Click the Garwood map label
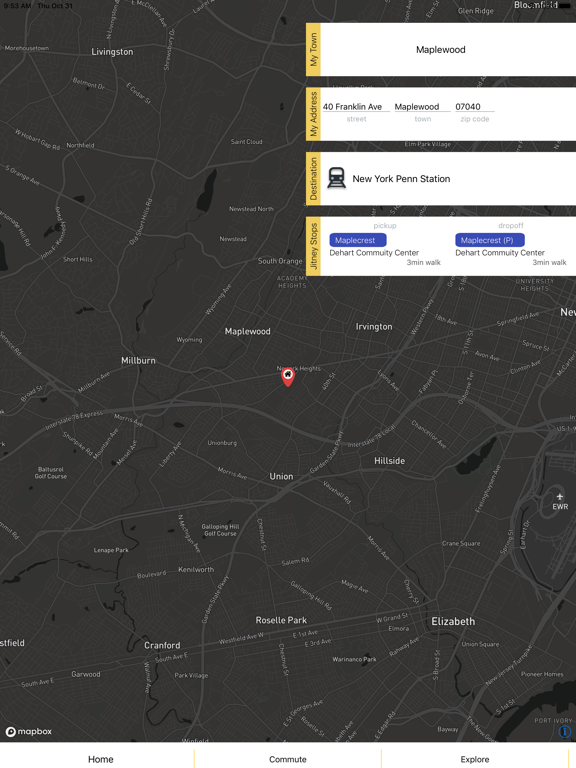576x768 pixels. (x=86, y=674)
